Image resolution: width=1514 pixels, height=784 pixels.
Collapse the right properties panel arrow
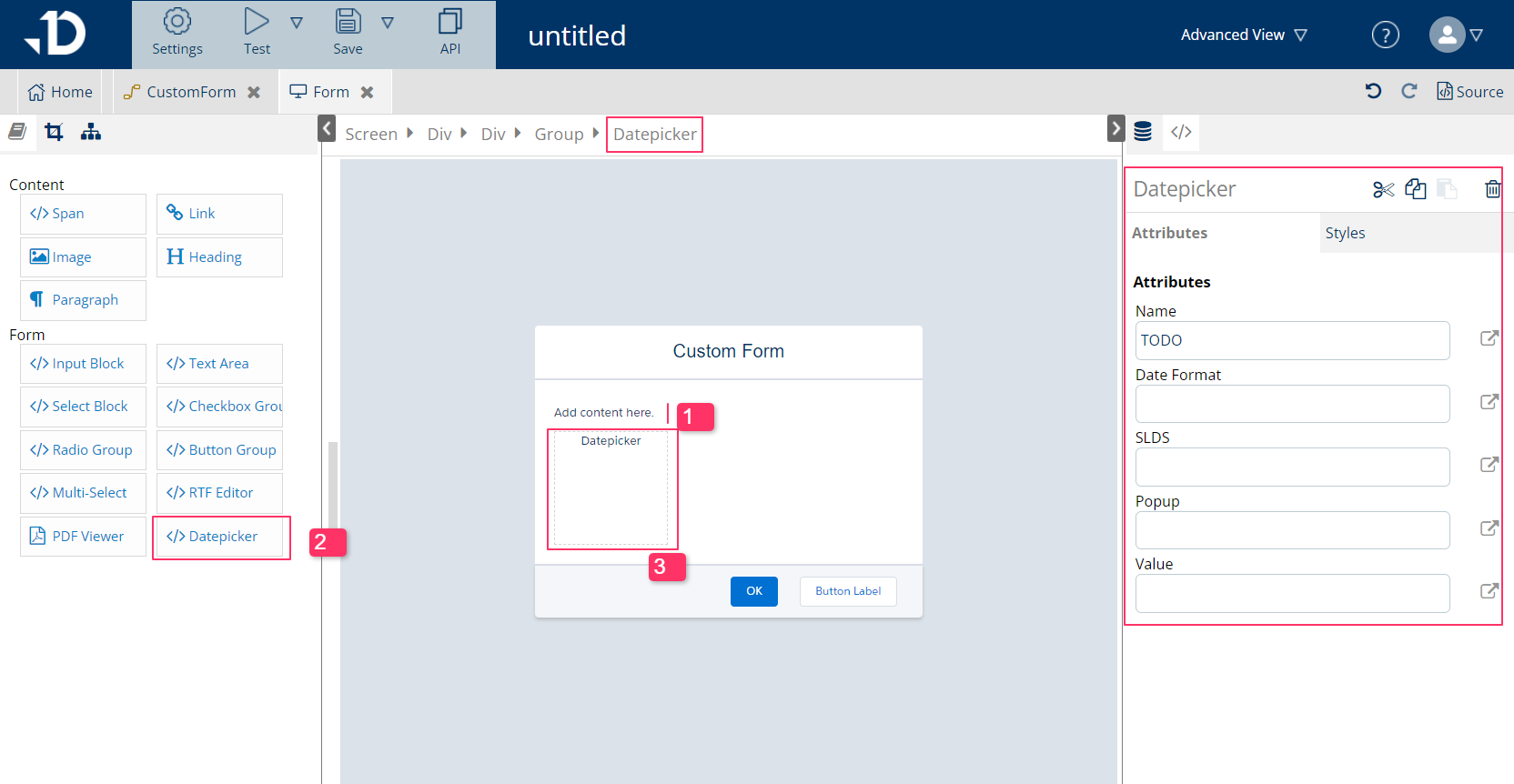click(x=1115, y=128)
